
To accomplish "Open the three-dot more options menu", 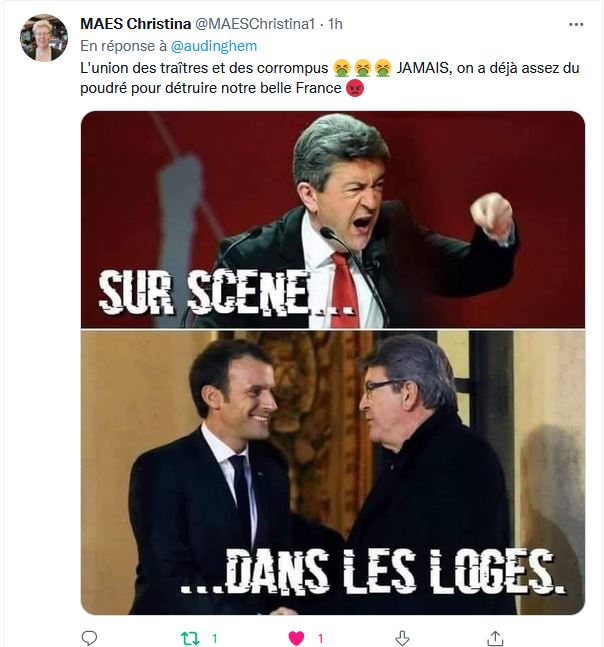I will pyautogui.click(x=576, y=24).
